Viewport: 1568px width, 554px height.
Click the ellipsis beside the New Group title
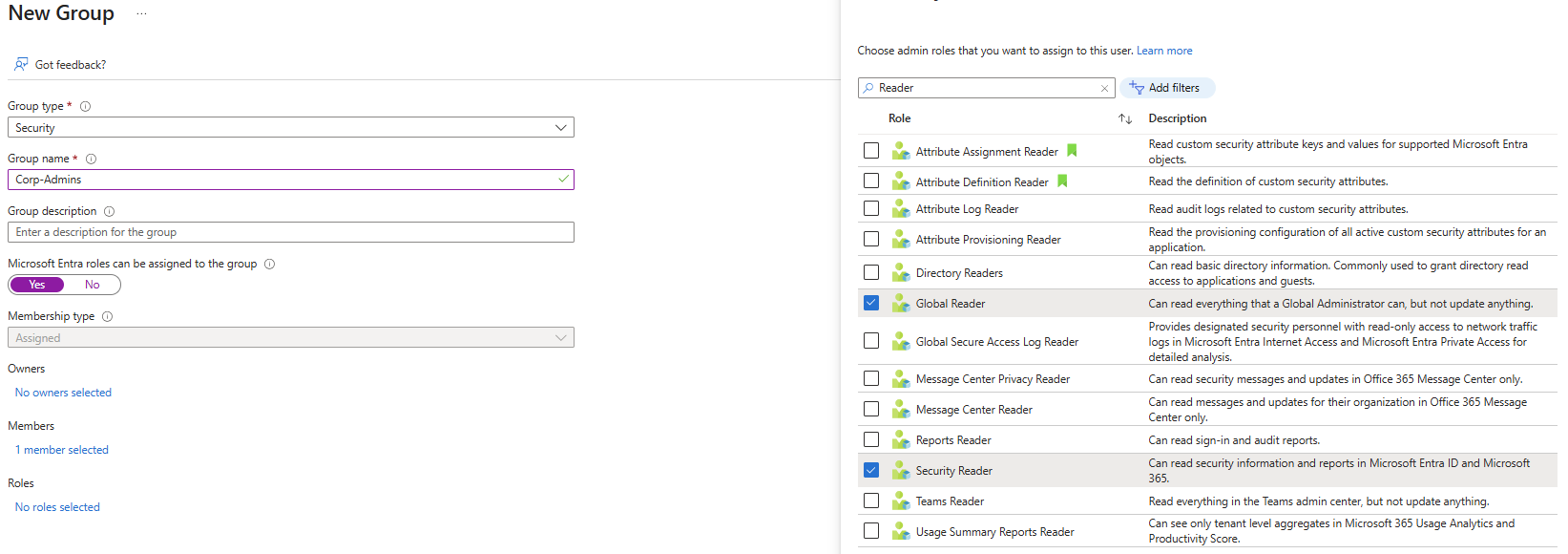(x=141, y=14)
